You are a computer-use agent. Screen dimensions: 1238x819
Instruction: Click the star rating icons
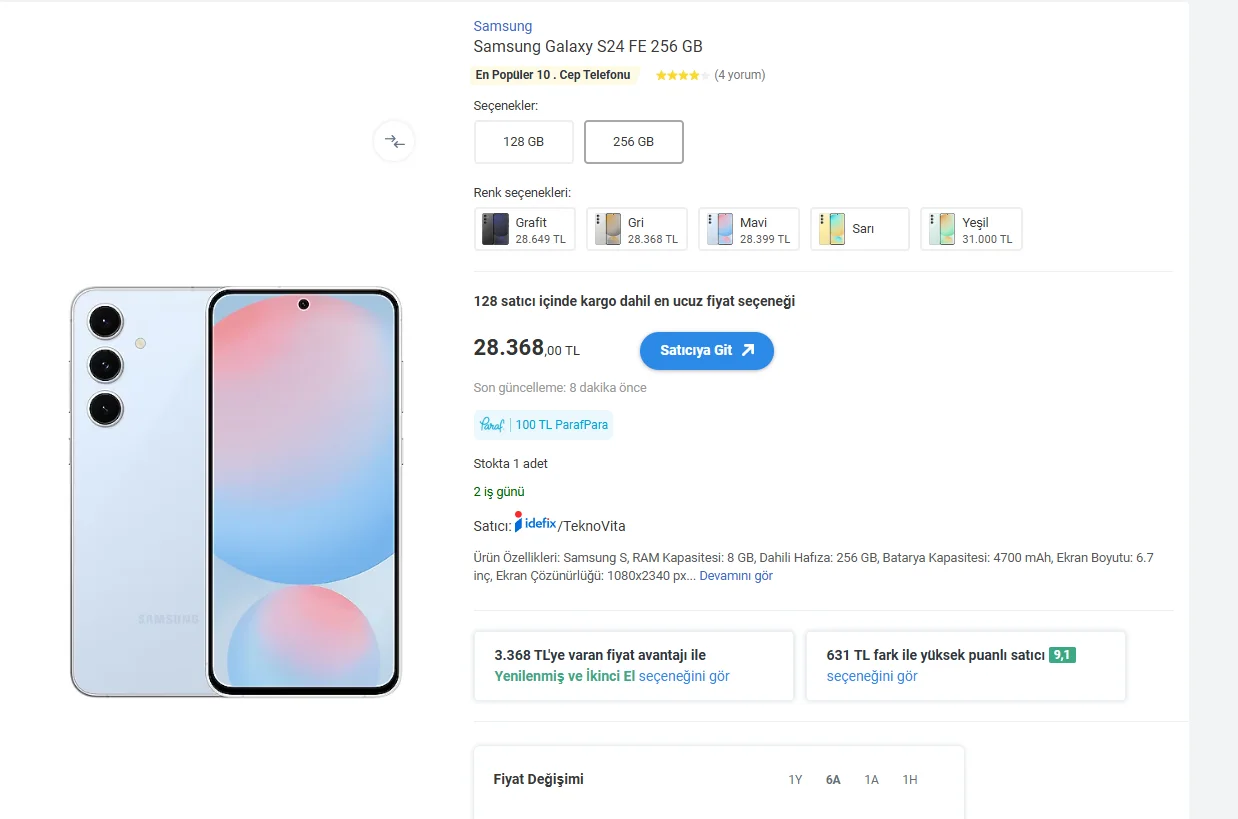pyautogui.click(x=682, y=75)
